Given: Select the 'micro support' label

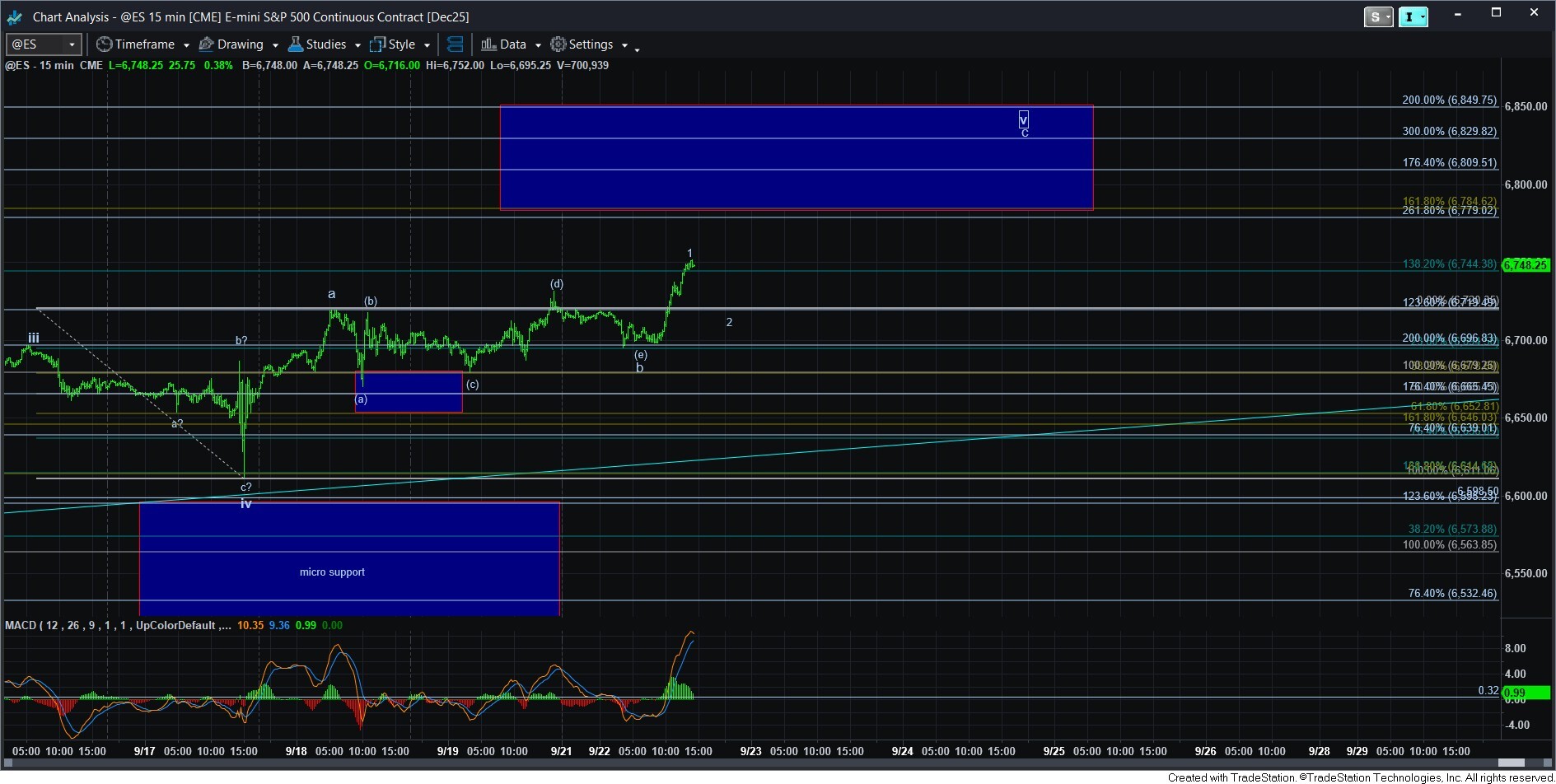Looking at the screenshot, I should [332, 572].
